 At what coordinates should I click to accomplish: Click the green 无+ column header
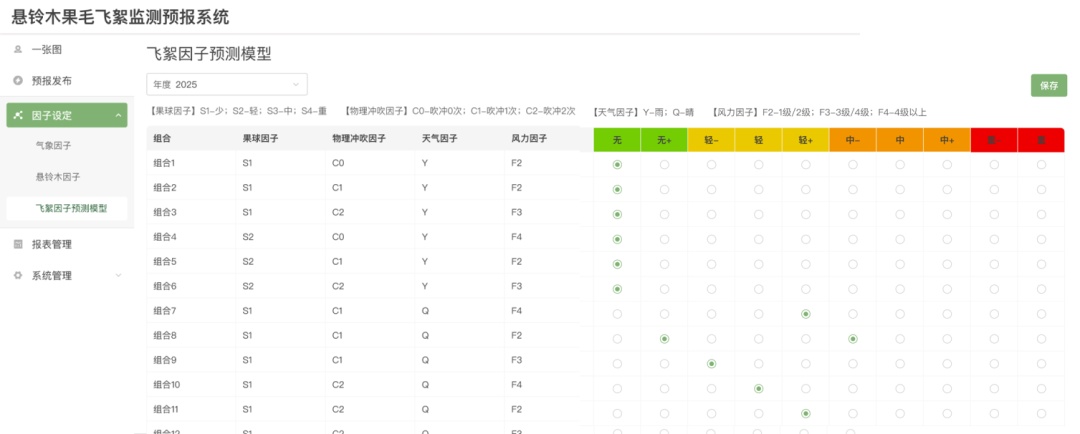click(664, 140)
